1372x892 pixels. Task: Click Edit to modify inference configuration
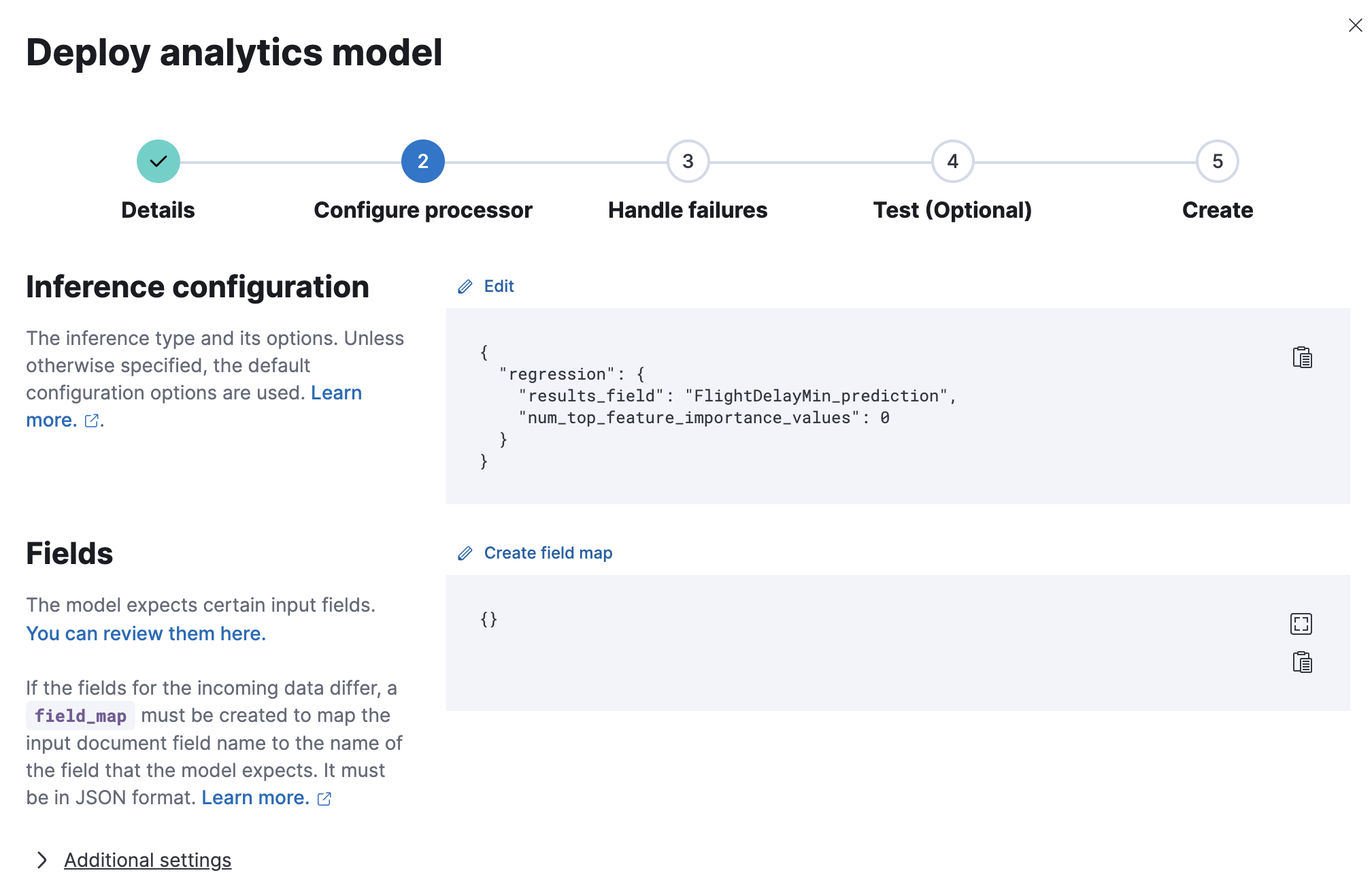point(499,286)
